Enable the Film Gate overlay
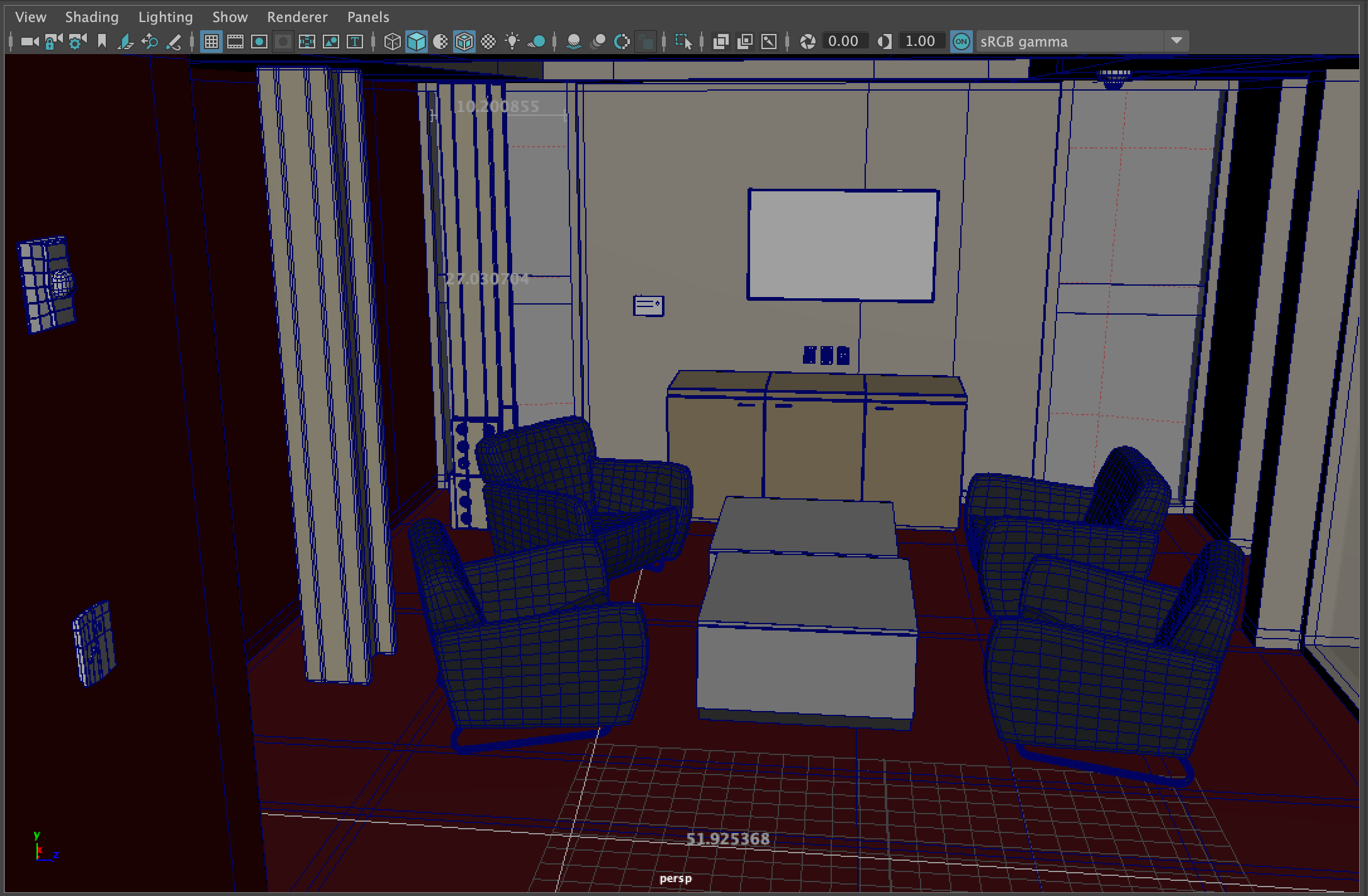Image resolution: width=1368 pixels, height=896 pixels. 235,42
